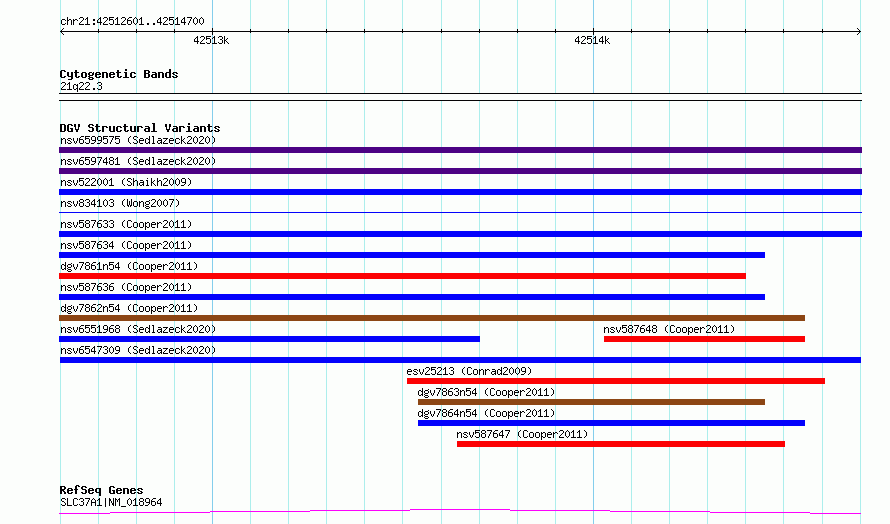Image resolution: width=890 pixels, height=524 pixels.
Task: Select the thin nsv834103 variant line
Action: click(x=460, y=212)
